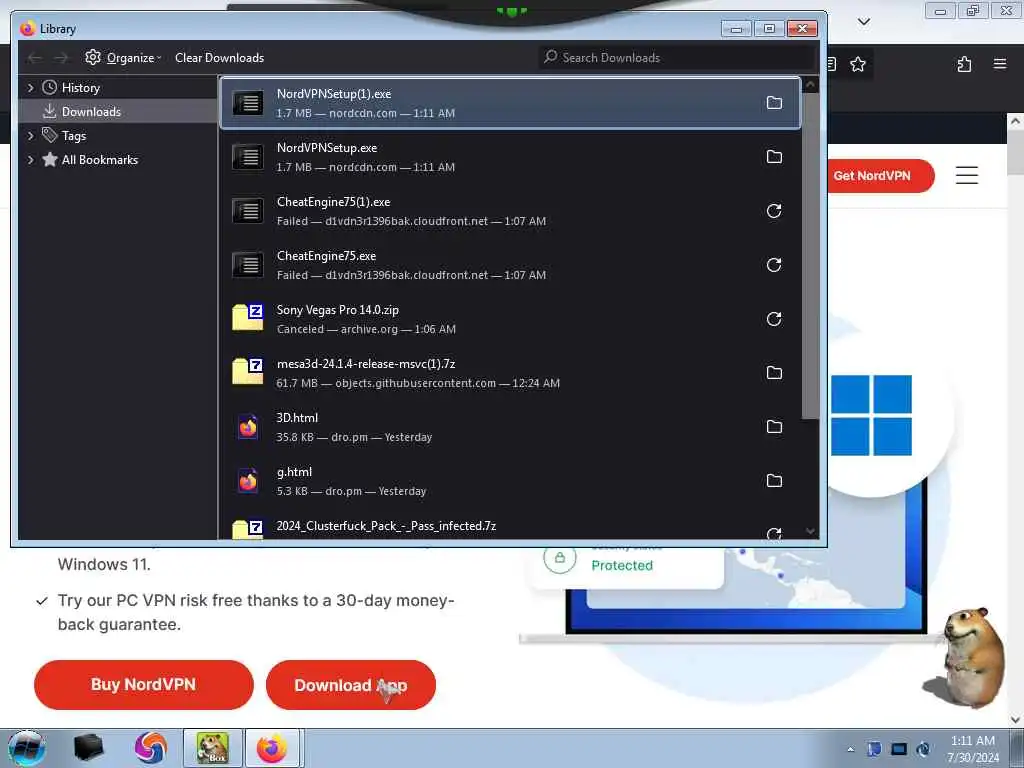Click the CheatEngine75.exe file icon

[x=248, y=265]
